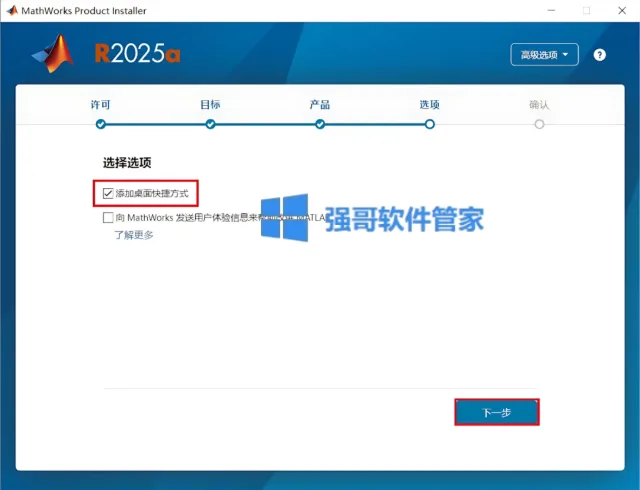640x490 pixels.
Task: Minimize the installer window
Action: click(x=551, y=11)
